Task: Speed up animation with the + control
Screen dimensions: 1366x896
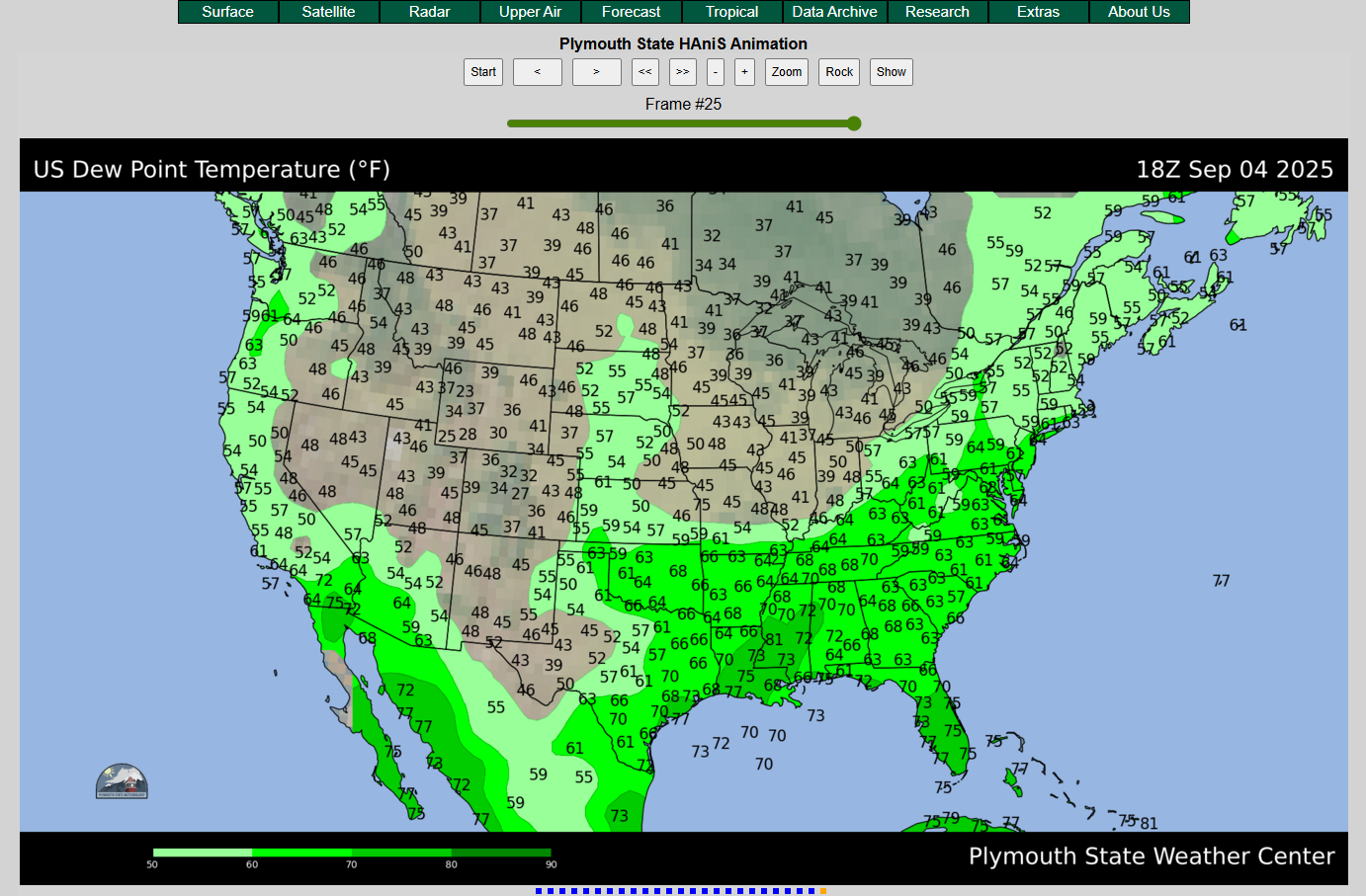Action: 743,71
